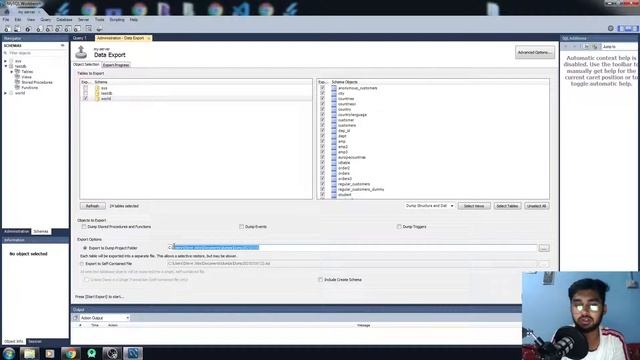Click the magnifier icon in schema filter
The height and width of the screenshot is (360, 640).
(6, 53)
